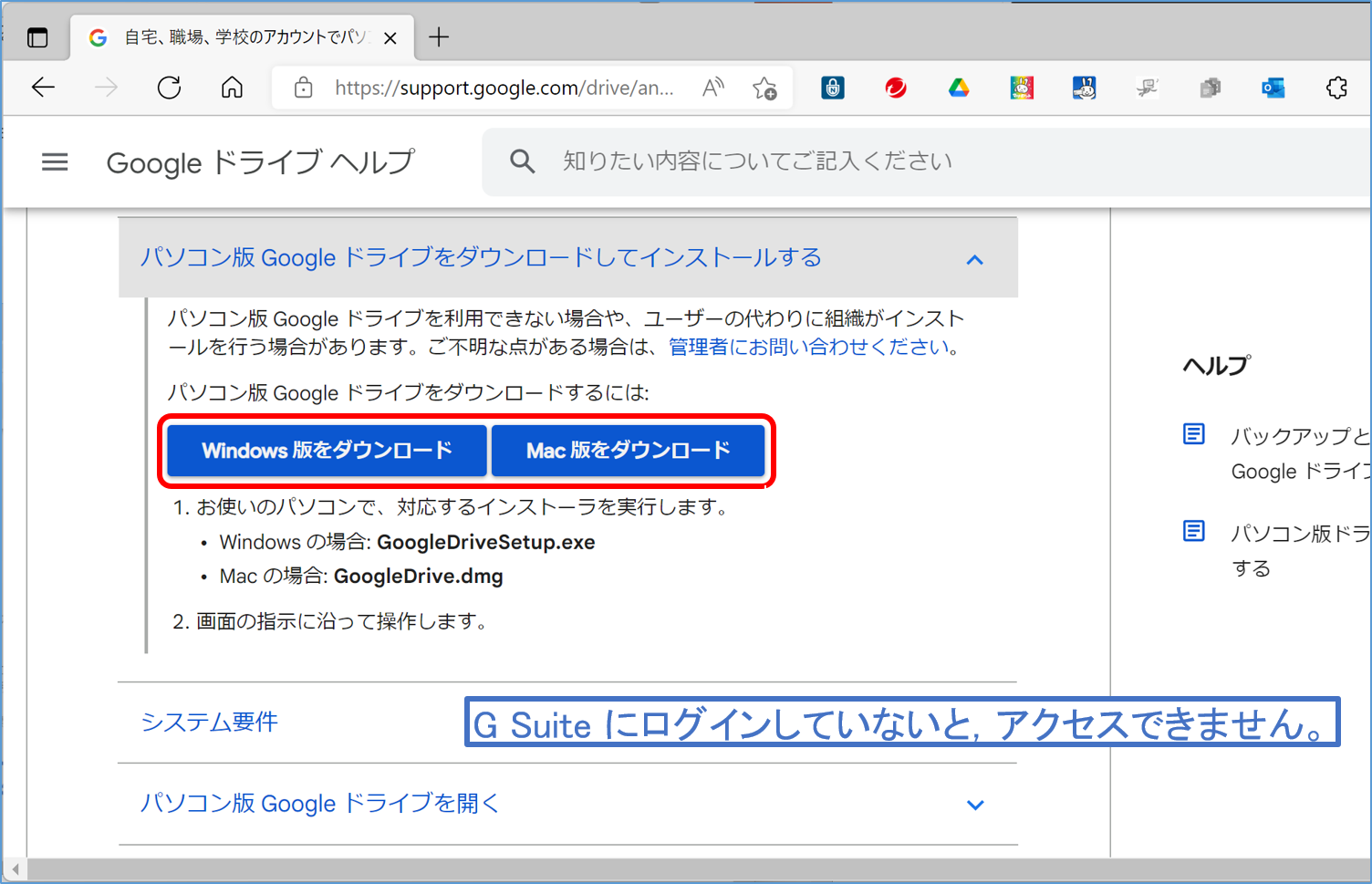Click the 画面の指示に沿って操作します step text
The height and width of the screenshot is (884, 1372).
342,621
